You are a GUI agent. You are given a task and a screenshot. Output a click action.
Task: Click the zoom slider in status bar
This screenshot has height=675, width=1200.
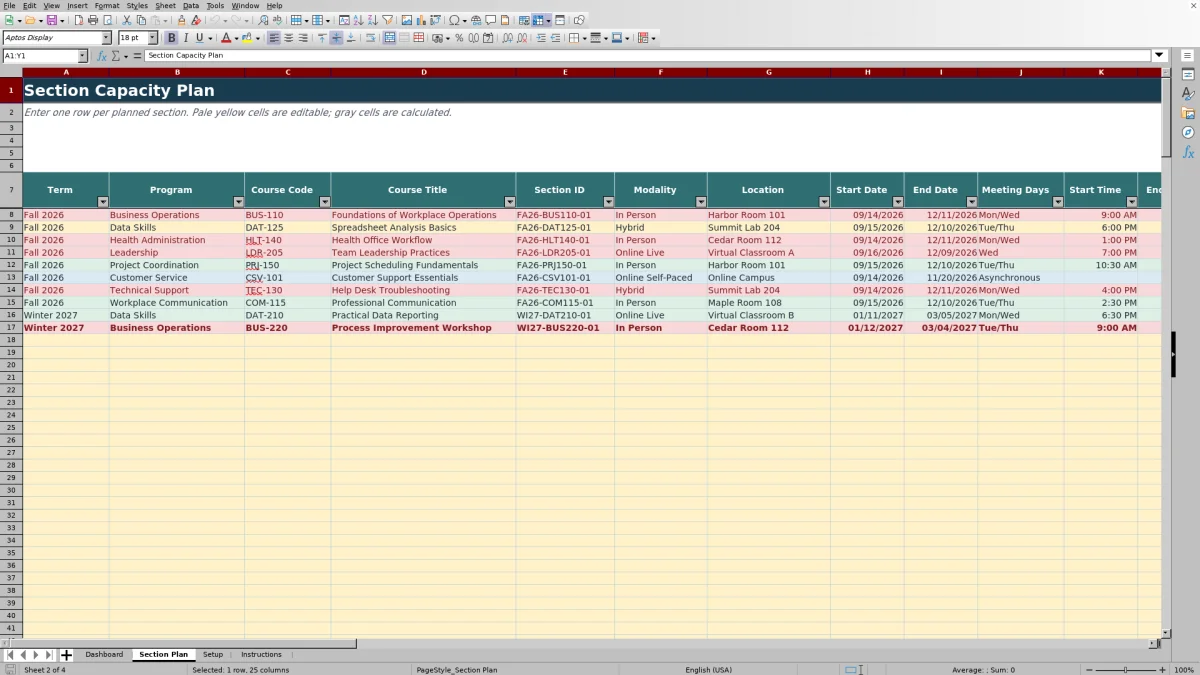(1126, 670)
